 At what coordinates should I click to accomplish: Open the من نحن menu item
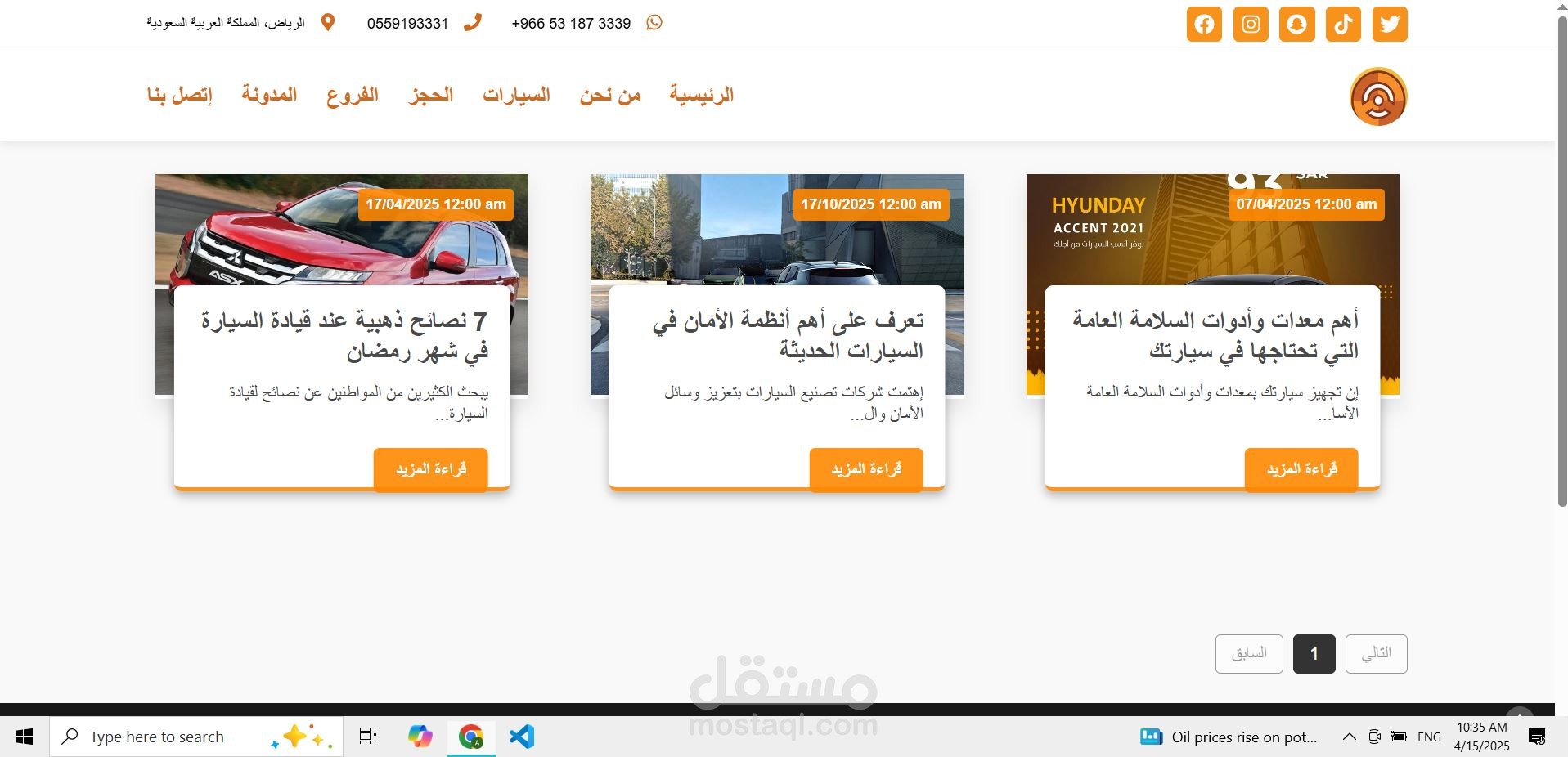coord(610,95)
